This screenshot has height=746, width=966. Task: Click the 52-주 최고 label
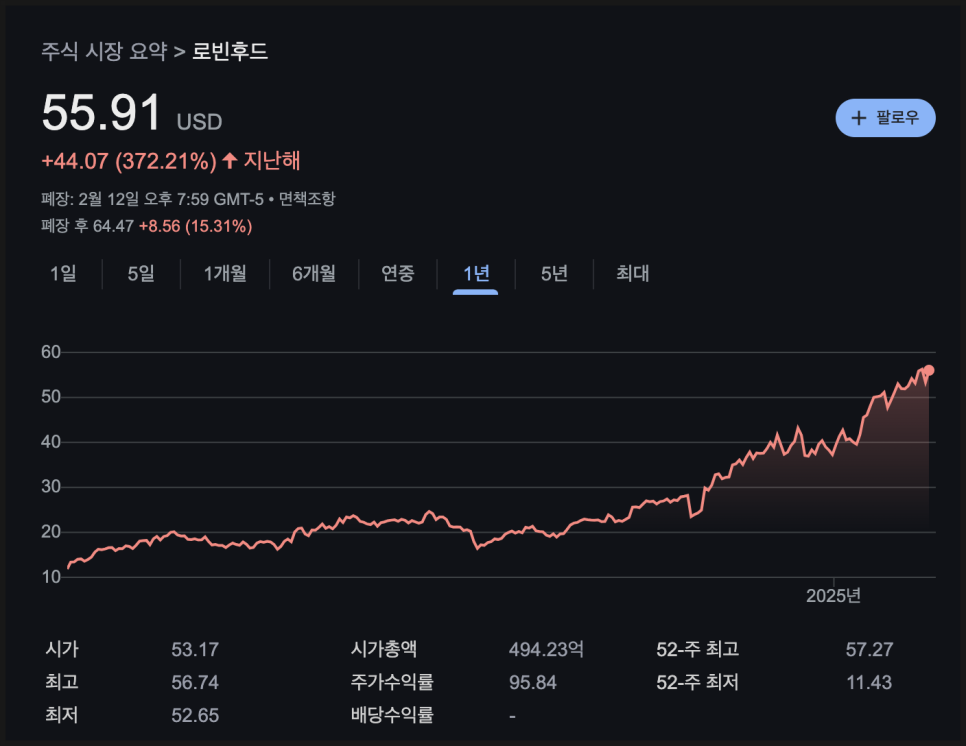point(697,649)
